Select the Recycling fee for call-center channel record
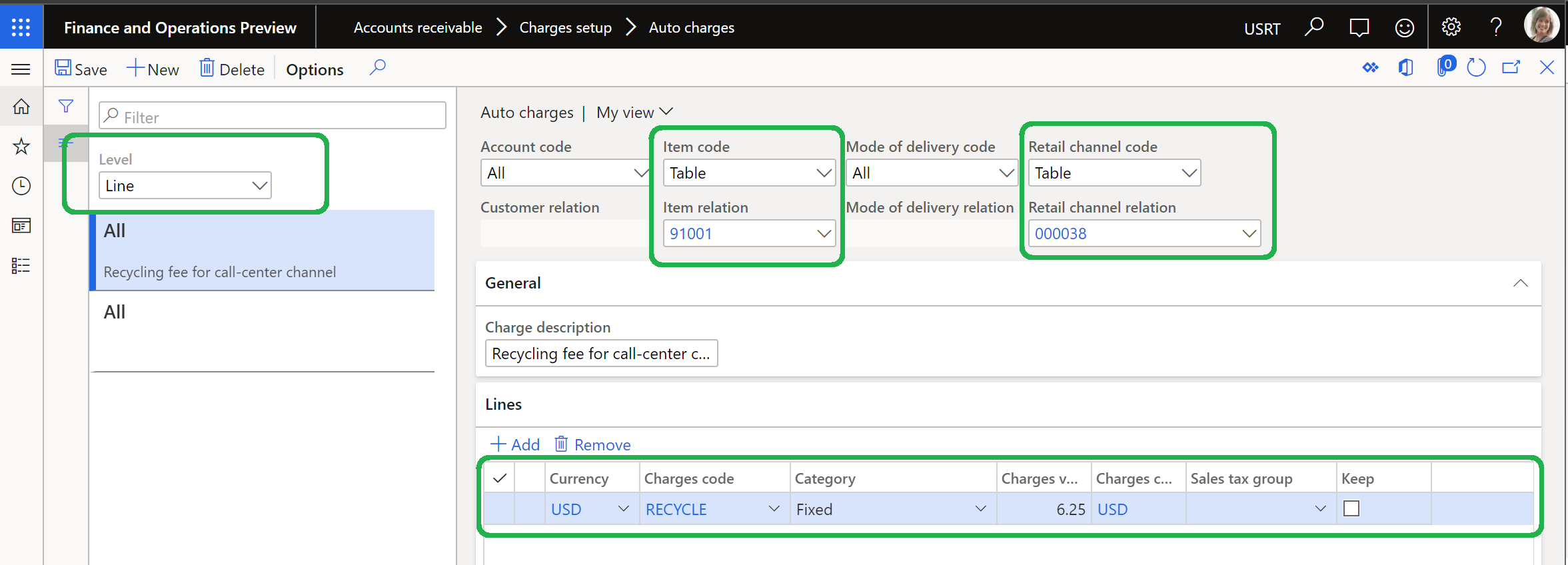 tap(263, 251)
